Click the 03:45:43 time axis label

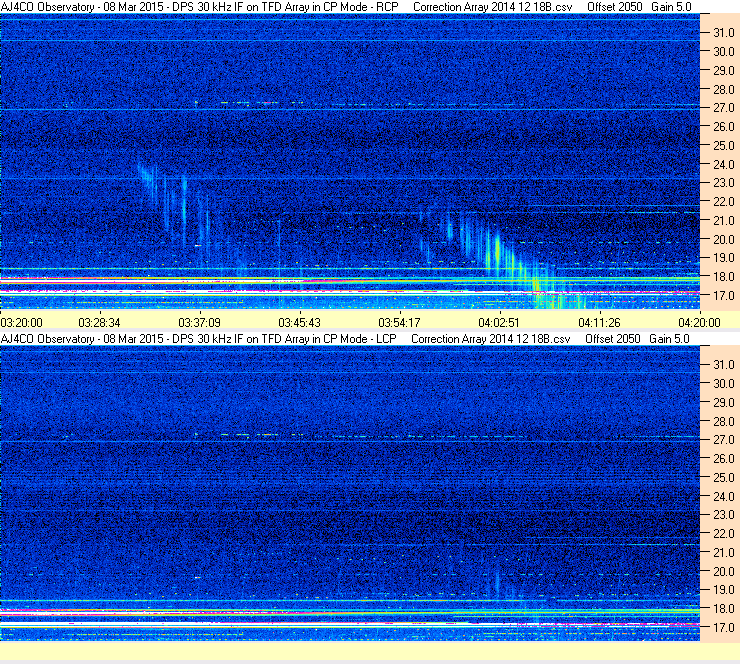click(x=299, y=322)
